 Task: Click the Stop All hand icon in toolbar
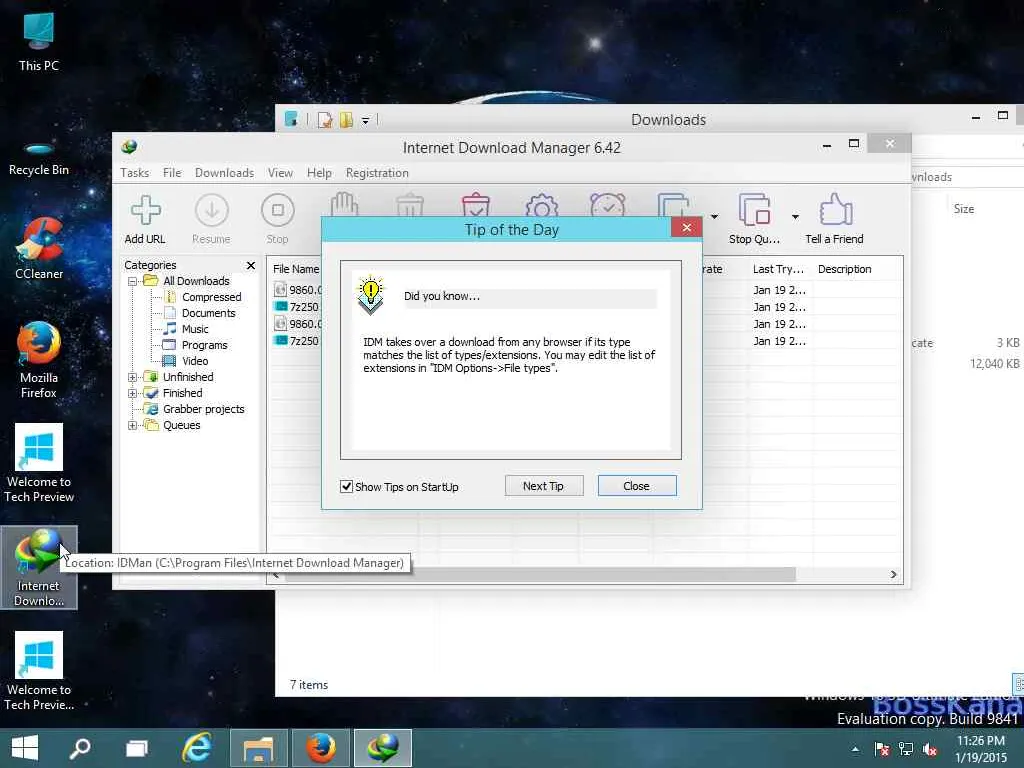point(344,204)
